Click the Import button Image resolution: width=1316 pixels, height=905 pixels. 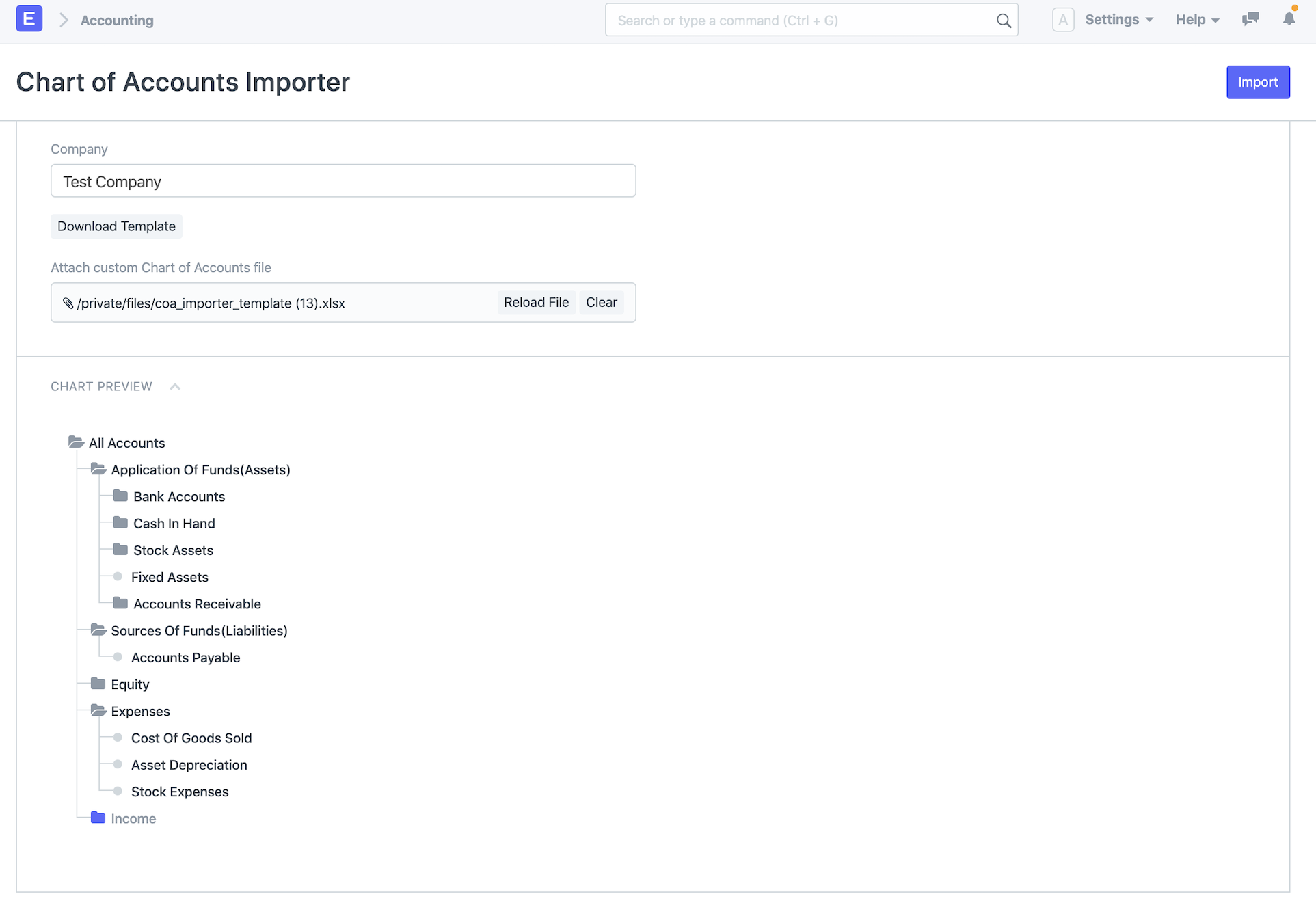click(x=1259, y=82)
